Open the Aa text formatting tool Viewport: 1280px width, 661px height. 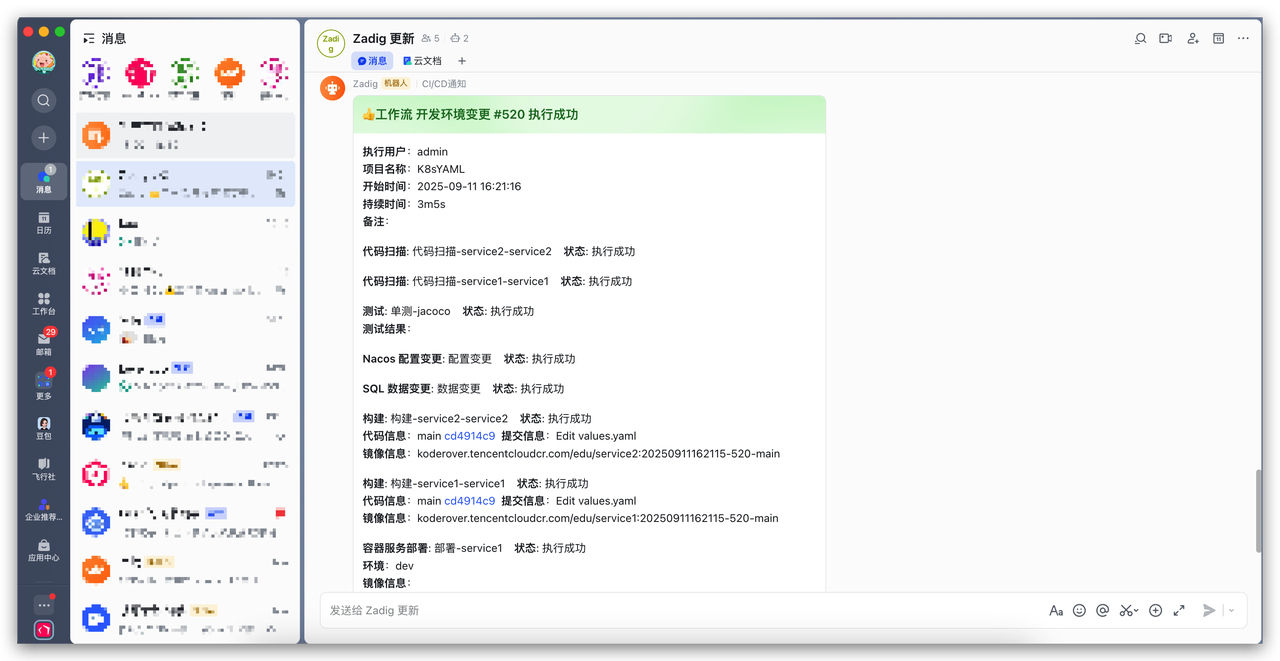1056,610
